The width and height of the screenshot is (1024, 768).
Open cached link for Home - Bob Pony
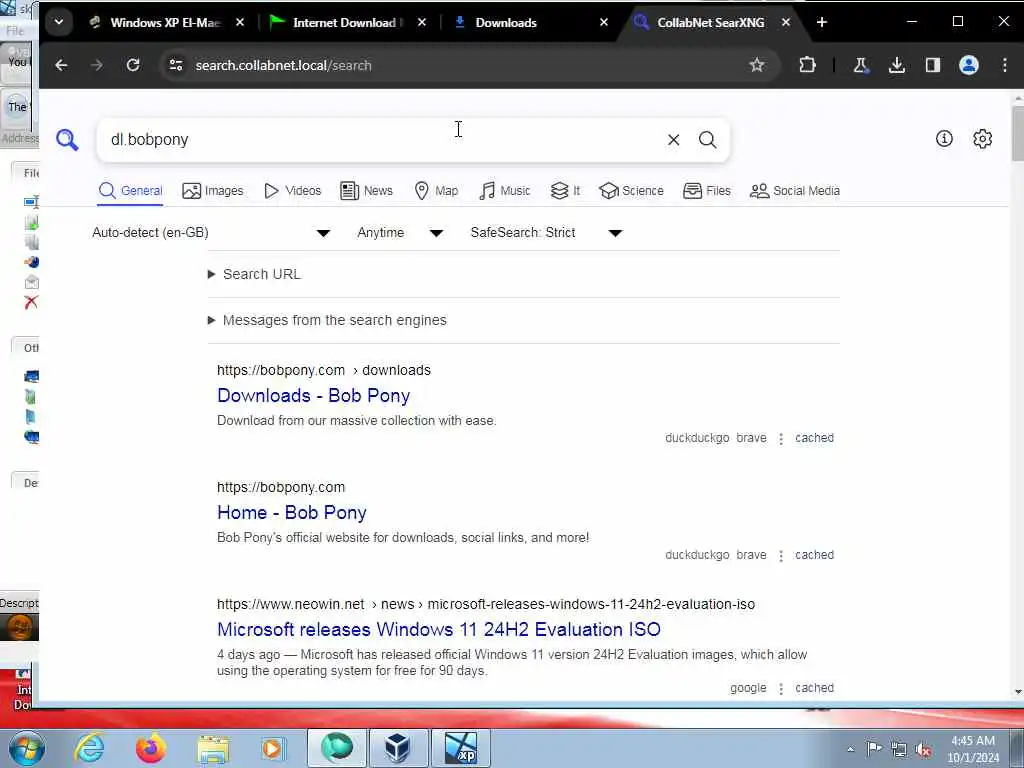[814, 554]
